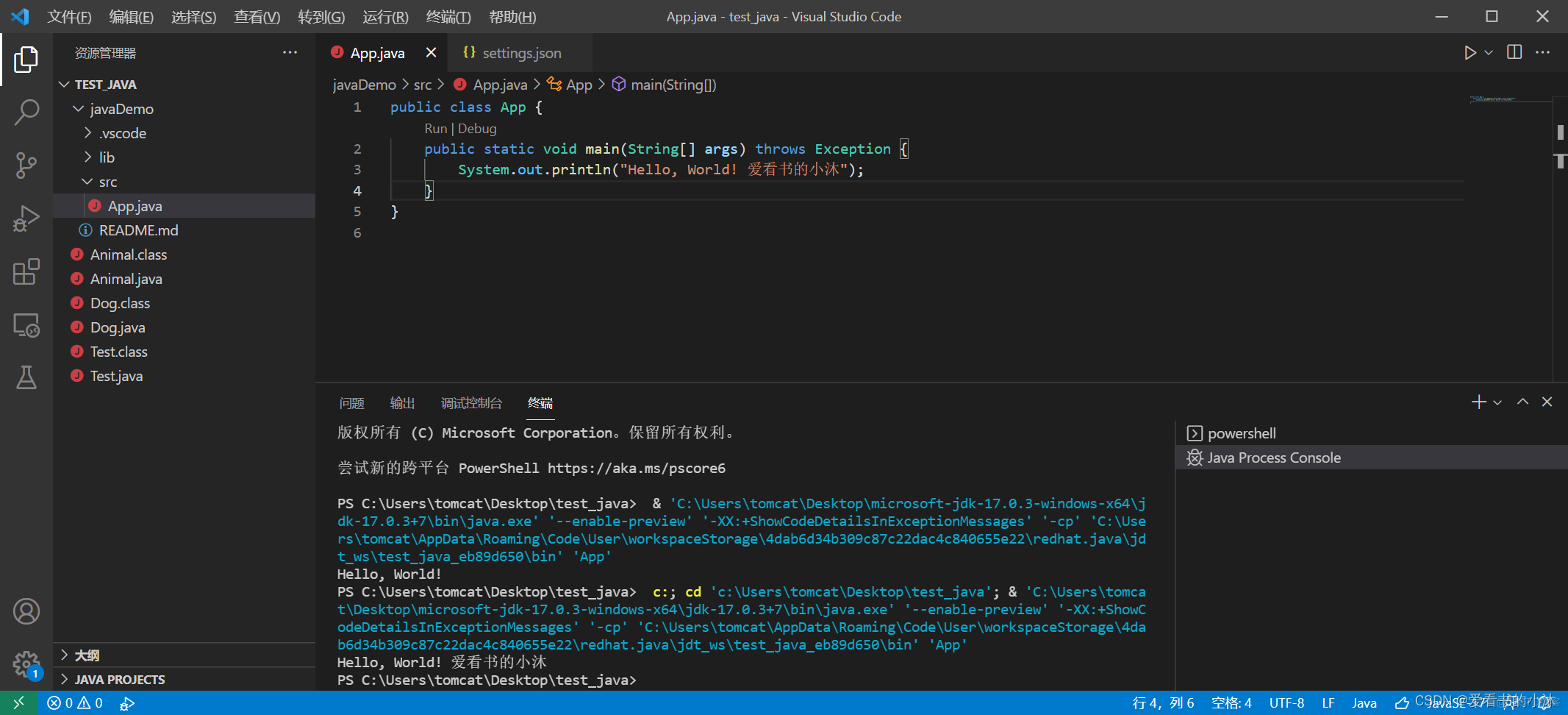The height and width of the screenshot is (715, 1568).
Task: Open Explorer panel More Actions ellipsis
Action: pos(290,52)
